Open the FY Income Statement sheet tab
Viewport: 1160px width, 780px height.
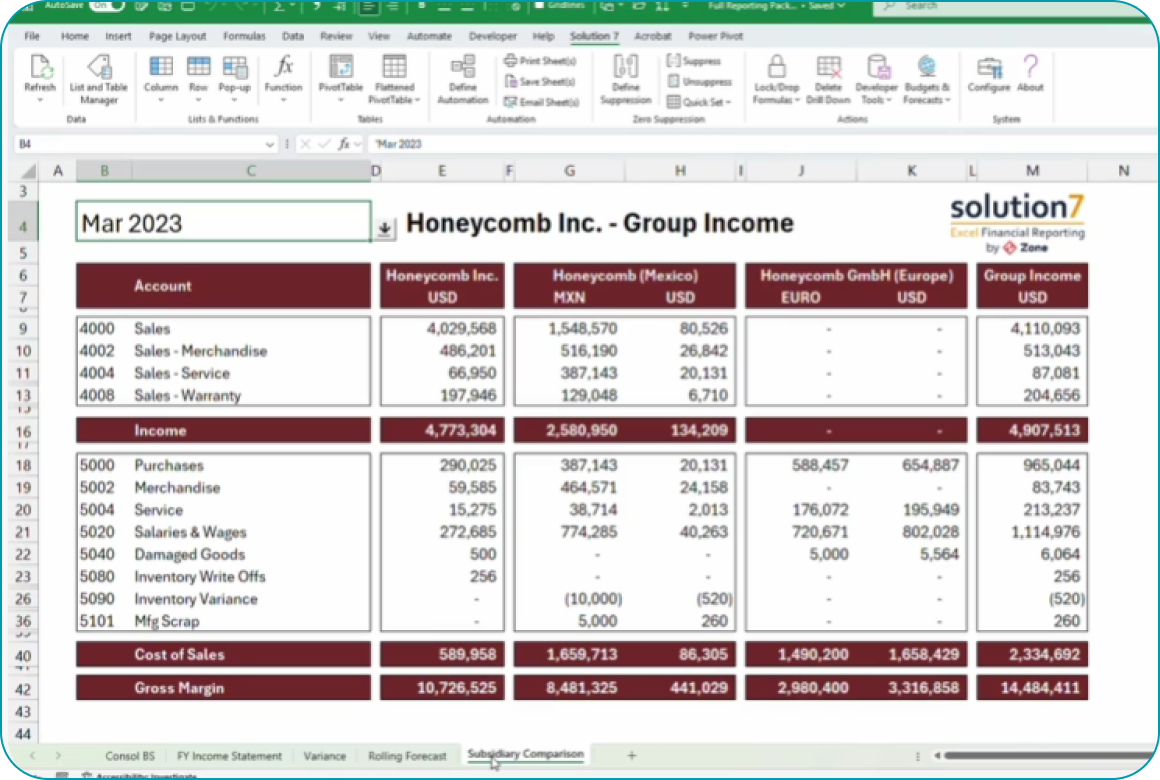228,756
